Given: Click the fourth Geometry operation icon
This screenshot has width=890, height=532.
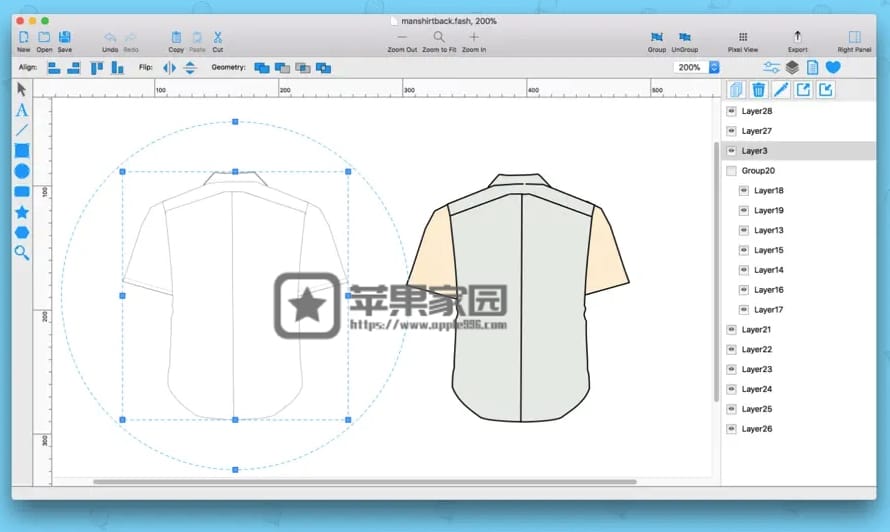Looking at the screenshot, I should (x=323, y=68).
